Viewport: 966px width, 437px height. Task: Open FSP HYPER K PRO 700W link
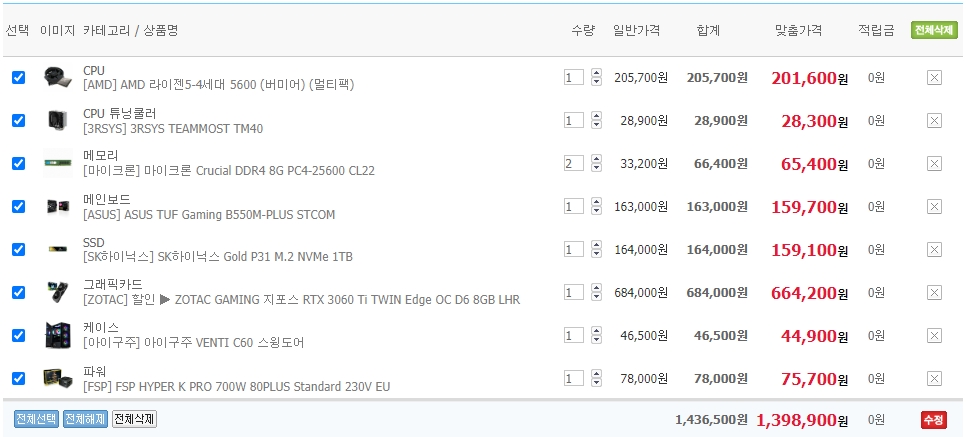pos(237,386)
